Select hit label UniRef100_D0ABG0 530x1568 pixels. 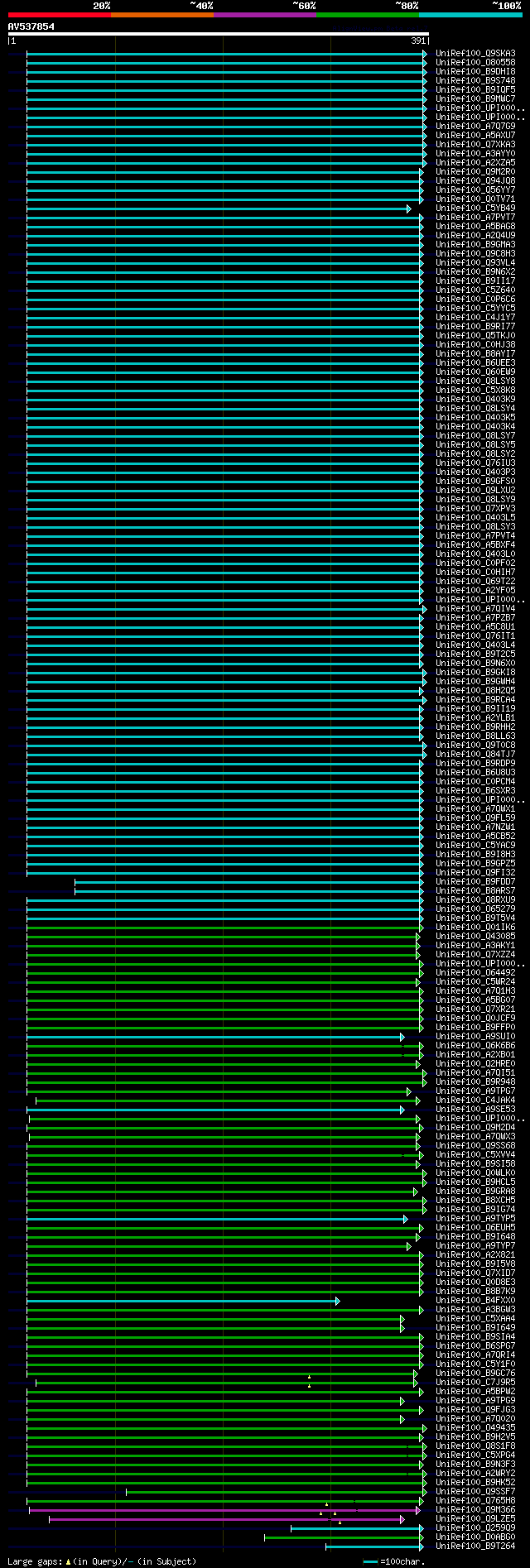tap(475, 1537)
